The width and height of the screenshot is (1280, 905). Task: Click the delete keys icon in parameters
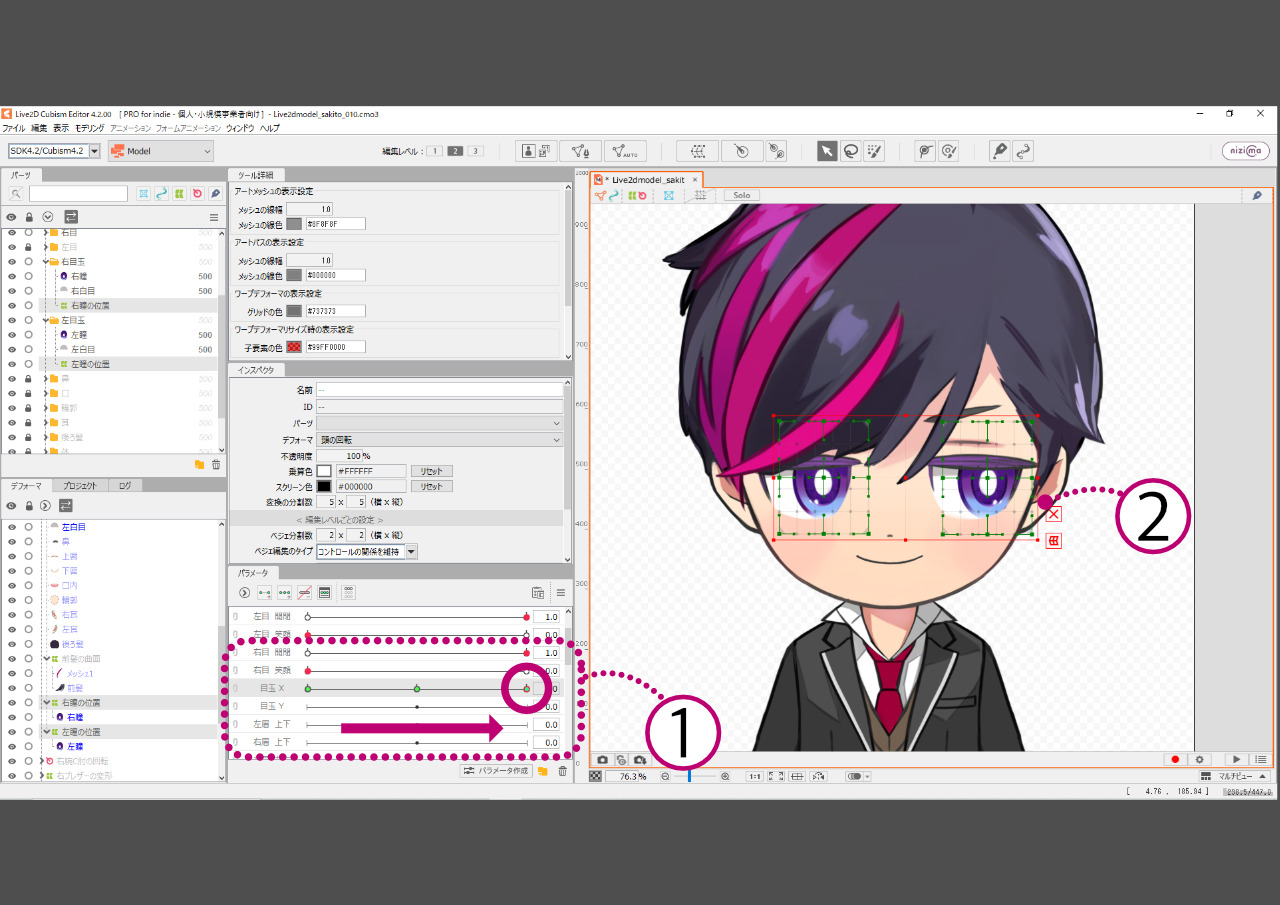pyautogui.click(x=305, y=592)
